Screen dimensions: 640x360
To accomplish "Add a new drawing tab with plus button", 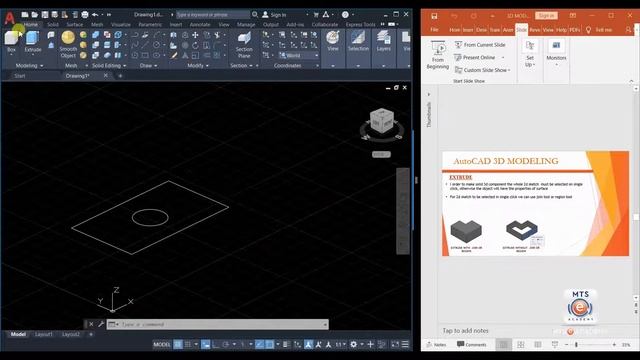I will coord(120,76).
